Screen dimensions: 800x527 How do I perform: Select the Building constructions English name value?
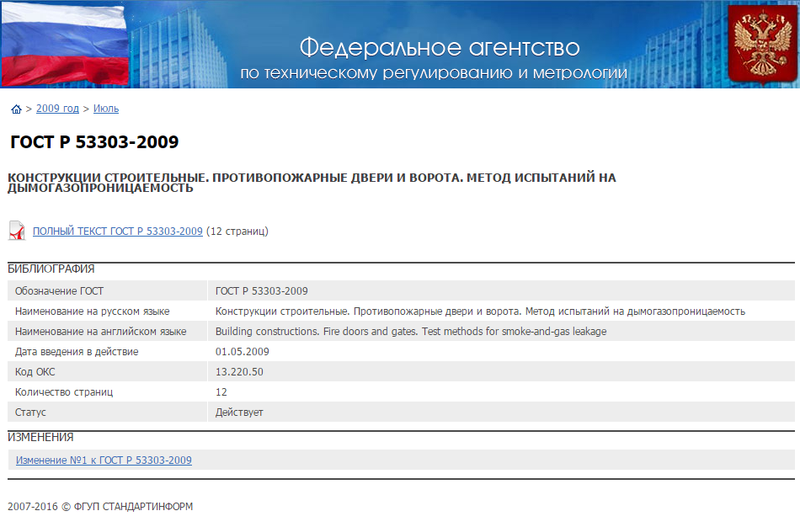pos(411,332)
